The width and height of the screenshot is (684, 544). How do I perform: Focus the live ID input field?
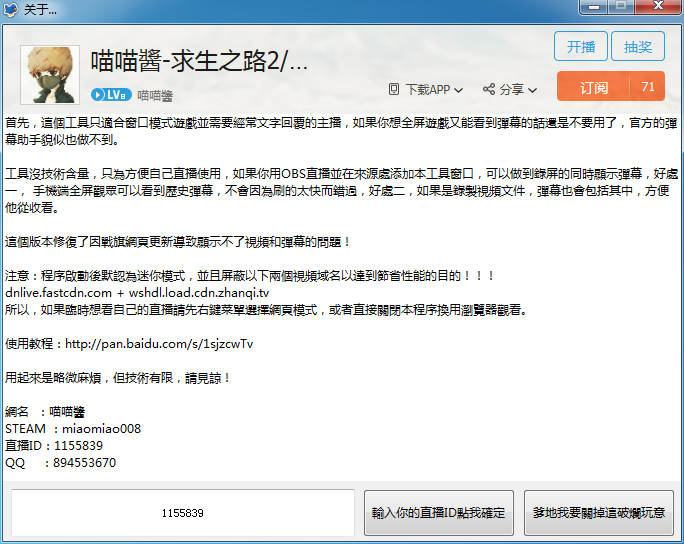click(x=183, y=513)
